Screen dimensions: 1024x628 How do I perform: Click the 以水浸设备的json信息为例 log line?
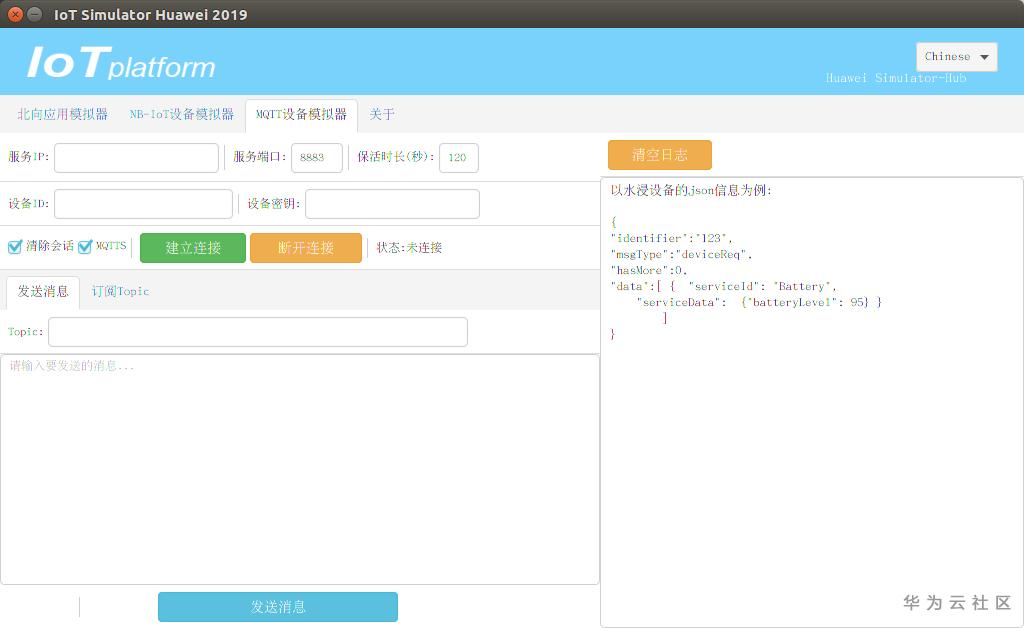(x=691, y=191)
